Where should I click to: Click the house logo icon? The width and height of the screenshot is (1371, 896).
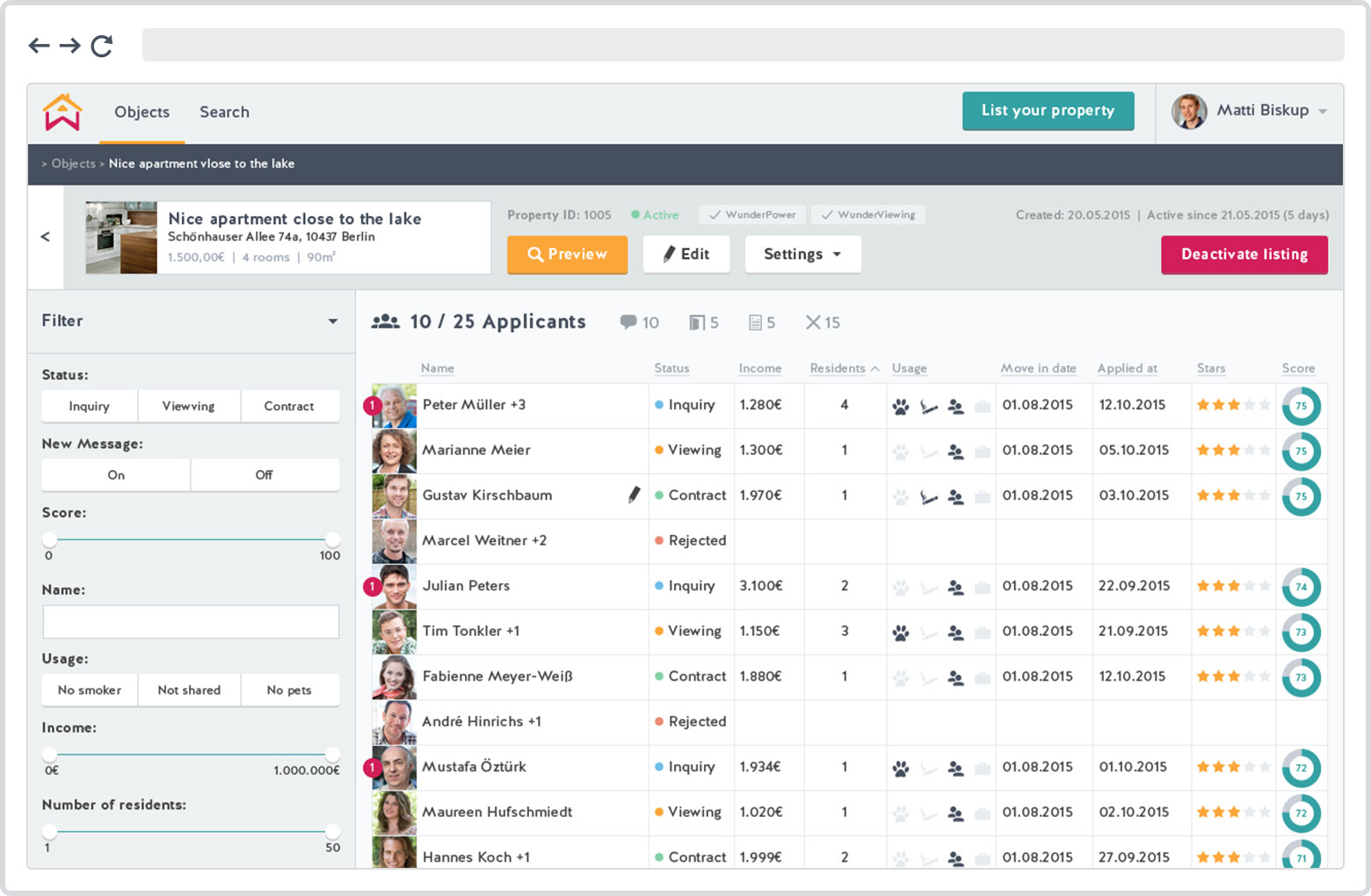pos(62,112)
